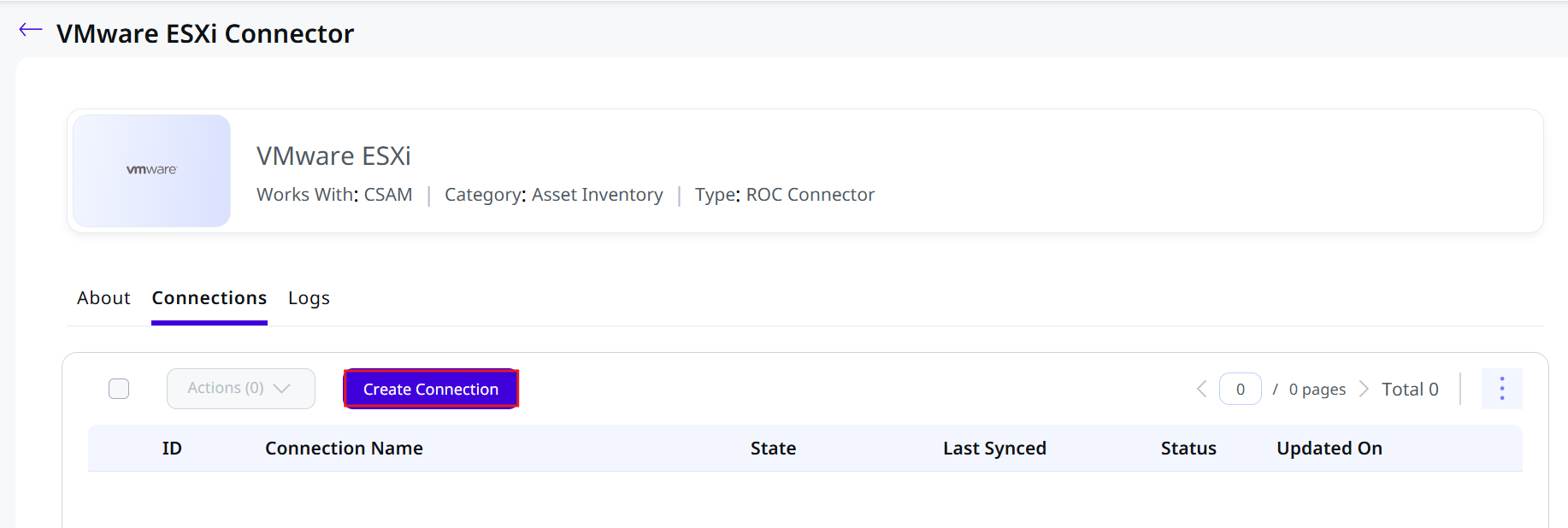Go to the previous page chevron
Screen dimensions: 1568x528
point(1201,390)
